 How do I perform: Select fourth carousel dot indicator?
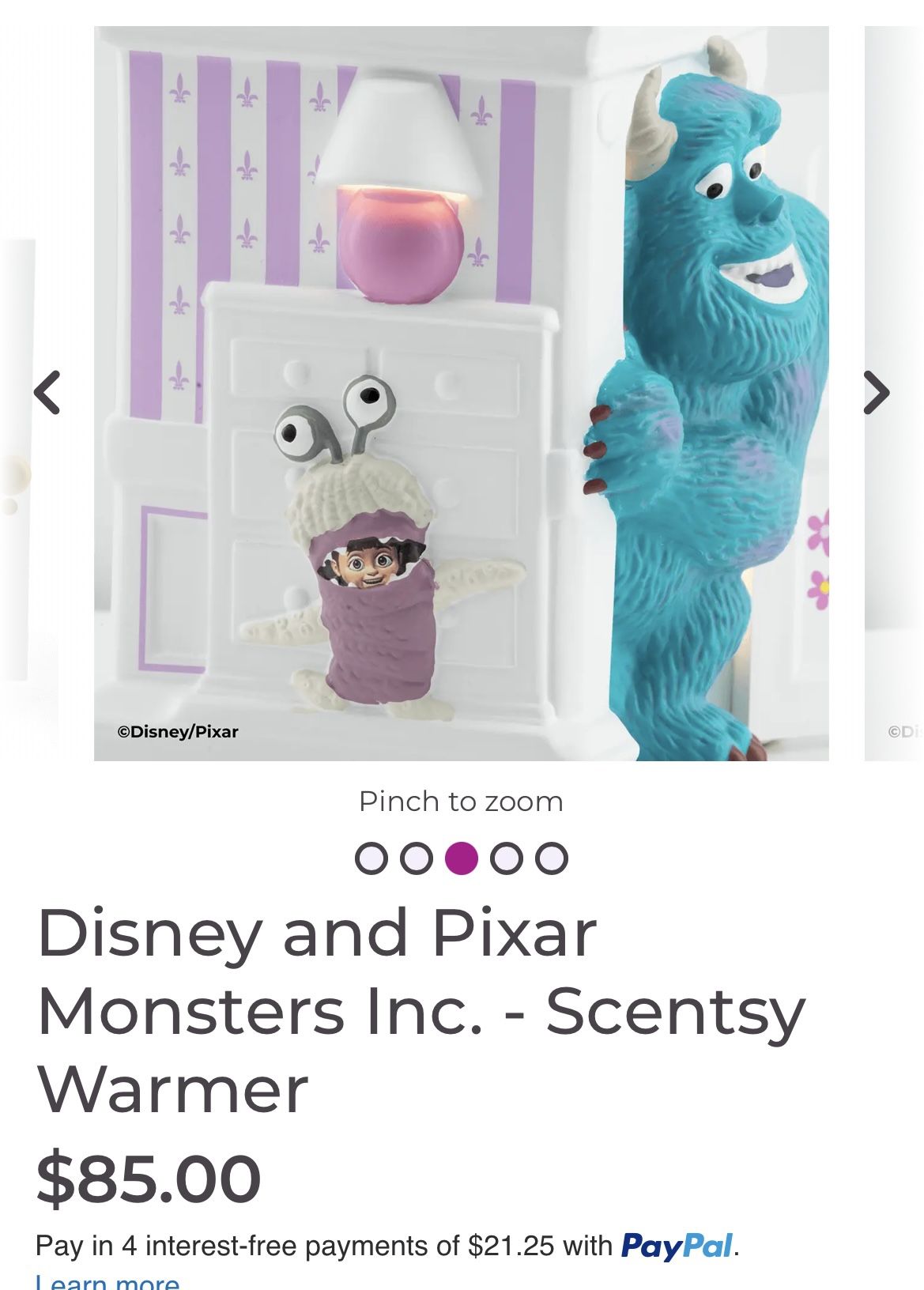pos(507,858)
